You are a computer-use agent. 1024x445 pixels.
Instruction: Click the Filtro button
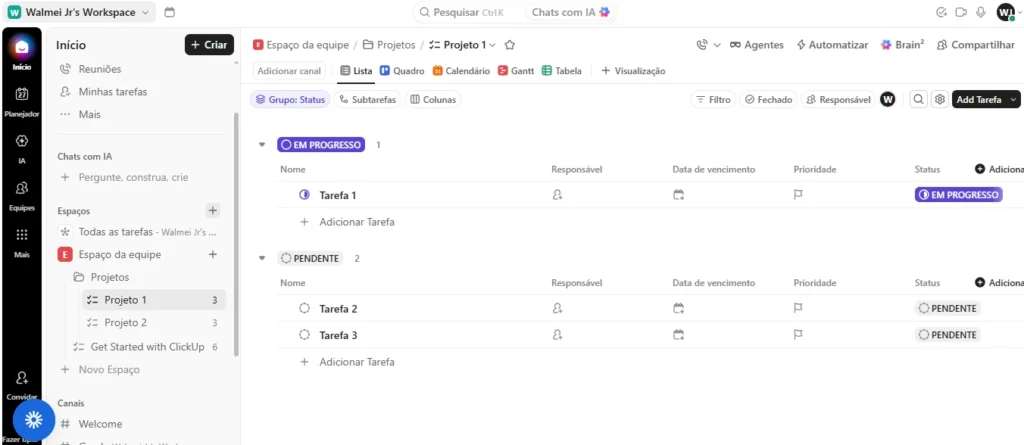coord(712,99)
